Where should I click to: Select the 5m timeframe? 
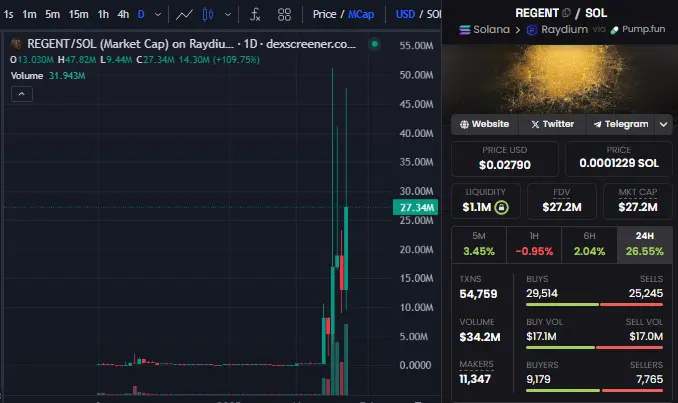pyautogui.click(x=53, y=14)
